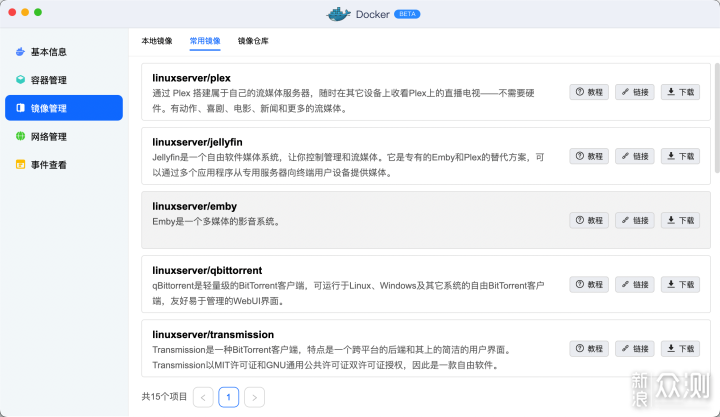Open 教程 for linuxserver/emby
The width and height of the screenshot is (720, 417).
[x=589, y=220]
